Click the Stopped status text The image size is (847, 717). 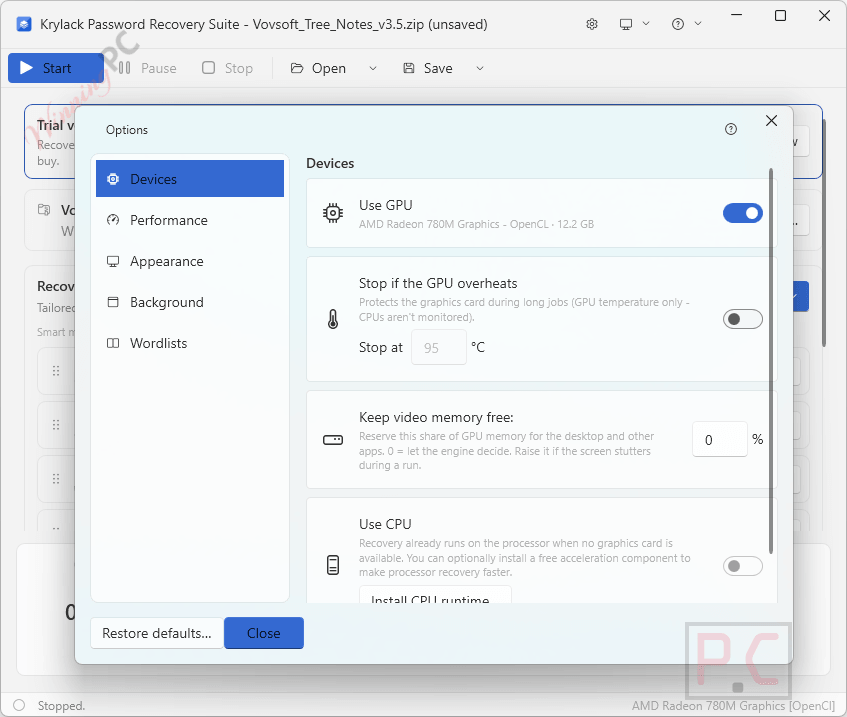click(x=61, y=706)
